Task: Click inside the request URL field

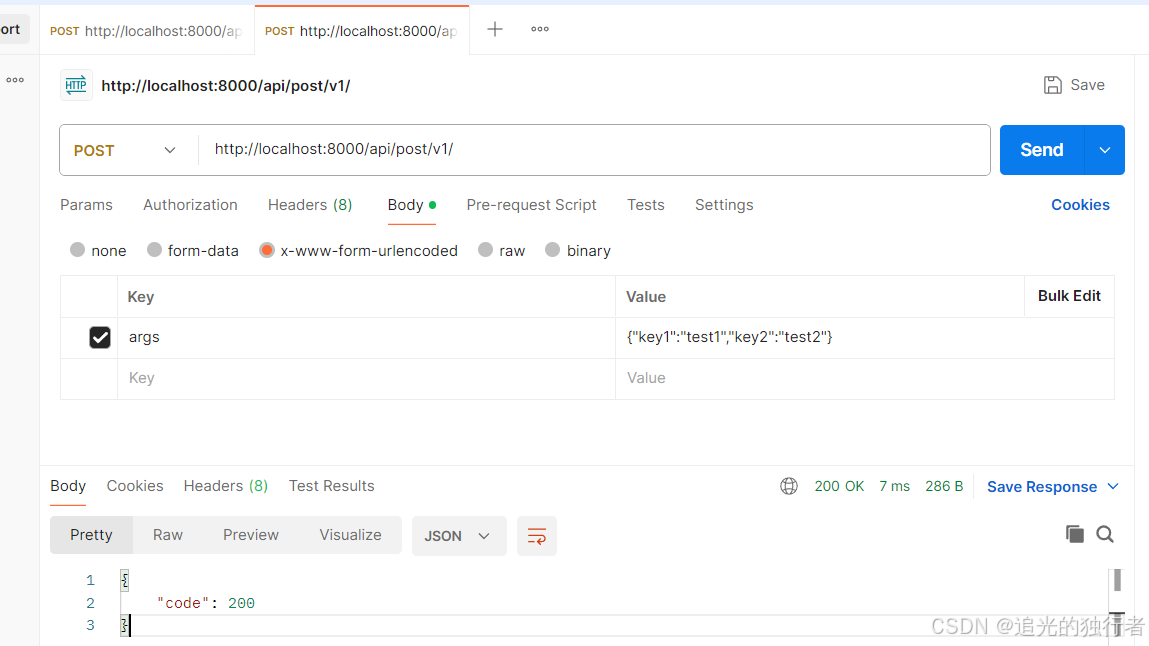Action: click(x=594, y=149)
